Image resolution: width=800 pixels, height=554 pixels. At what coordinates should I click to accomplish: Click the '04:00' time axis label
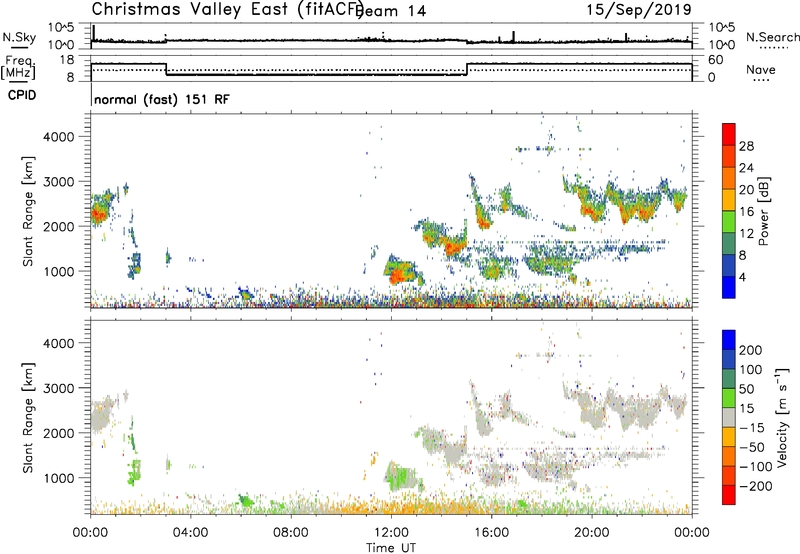(x=191, y=533)
